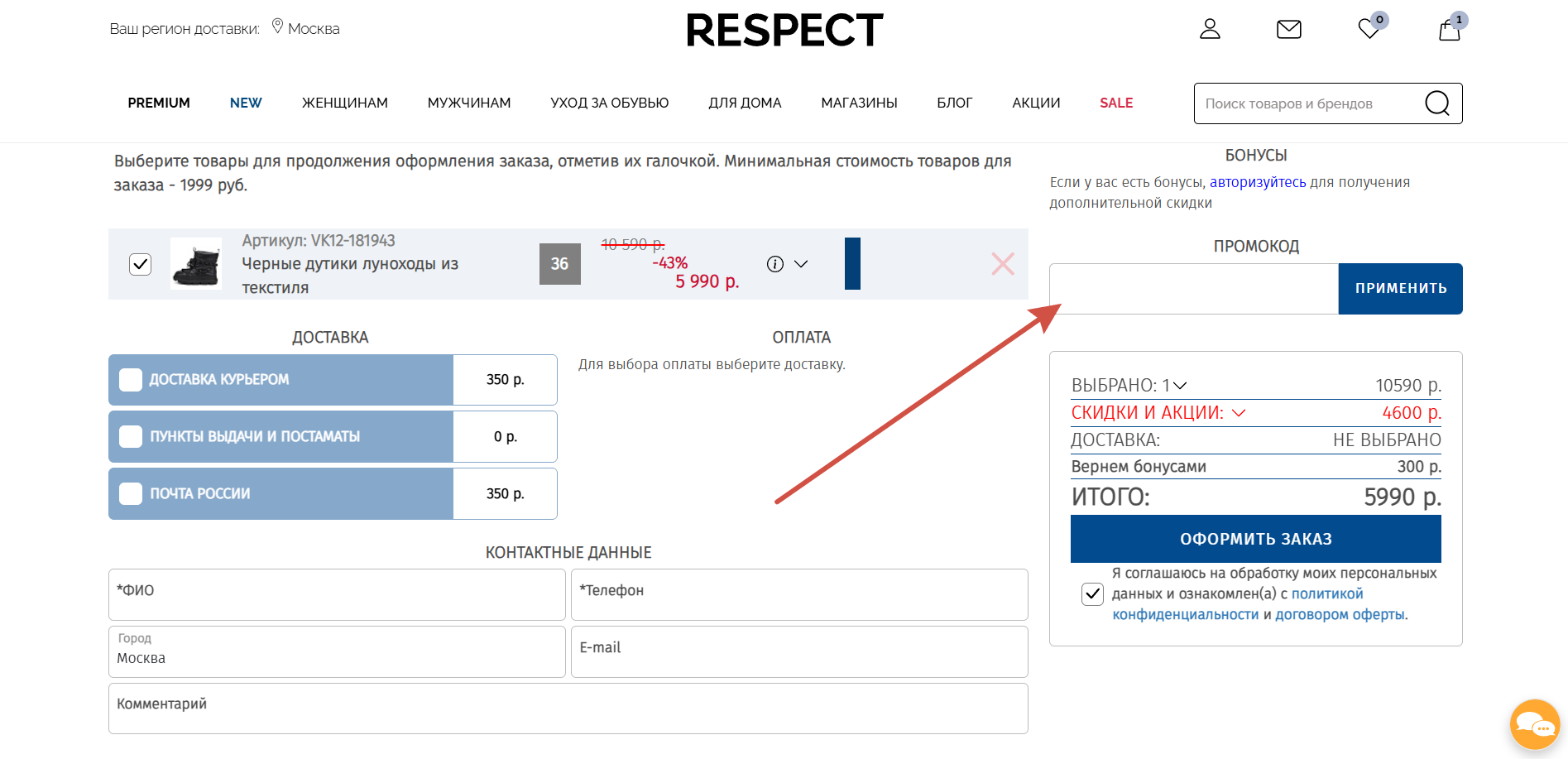Expand Скидки и акции chevron
The image size is (1568, 759).
point(1239,413)
